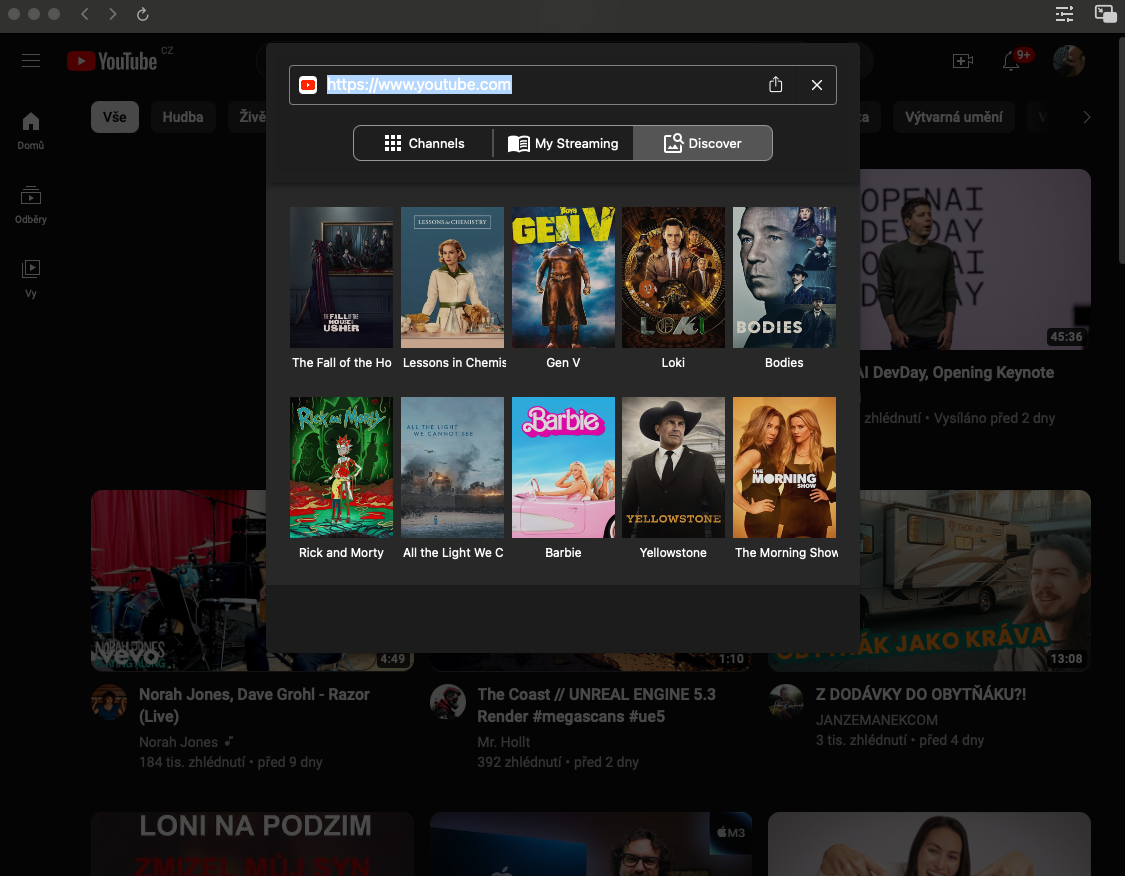Click the YouTube logo

coord(113,61)
